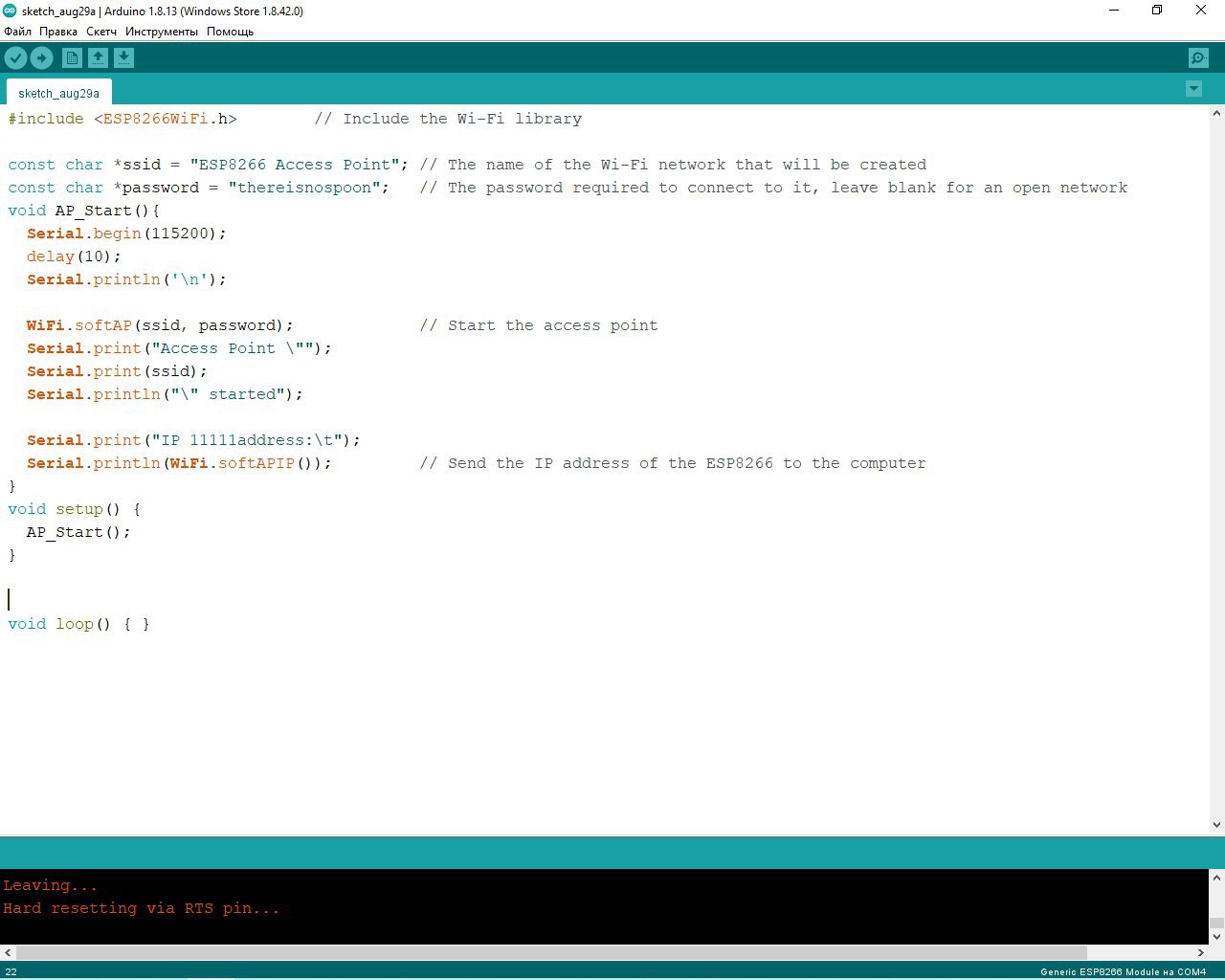Click the Generic ESP8266 Module board status
The width and height of the screenshot is (1225, 980).
pyautogui.click(x=1123, y=971)
